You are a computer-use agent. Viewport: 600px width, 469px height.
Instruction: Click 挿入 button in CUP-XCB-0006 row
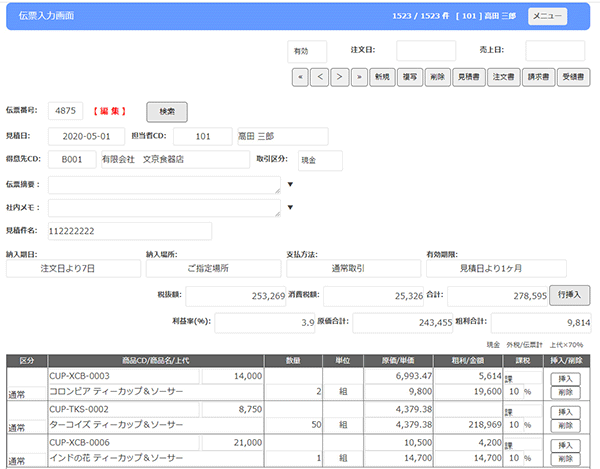point(566,445)
